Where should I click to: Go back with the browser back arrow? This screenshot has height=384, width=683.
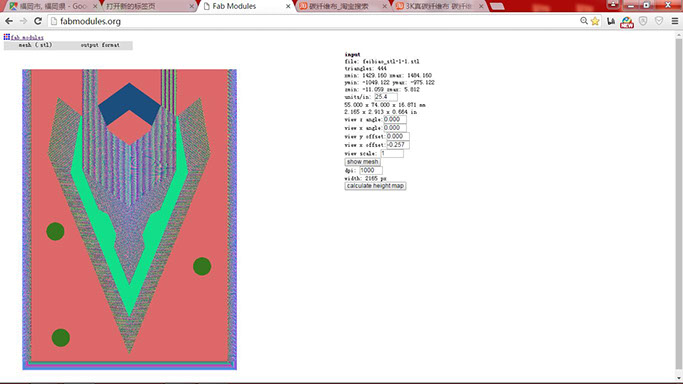9,21
